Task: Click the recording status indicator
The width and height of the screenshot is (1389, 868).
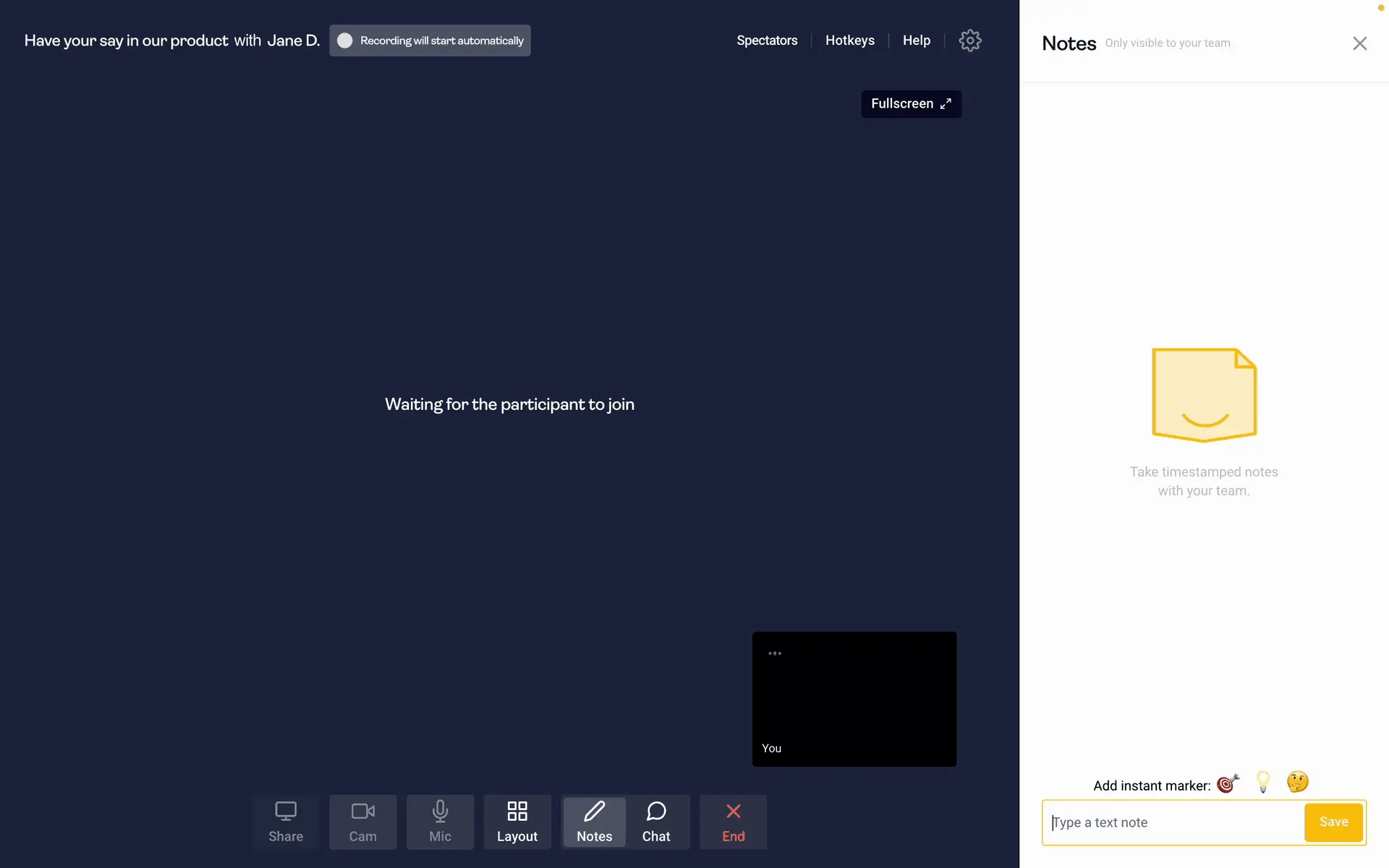Action: (x=430, y=41)
